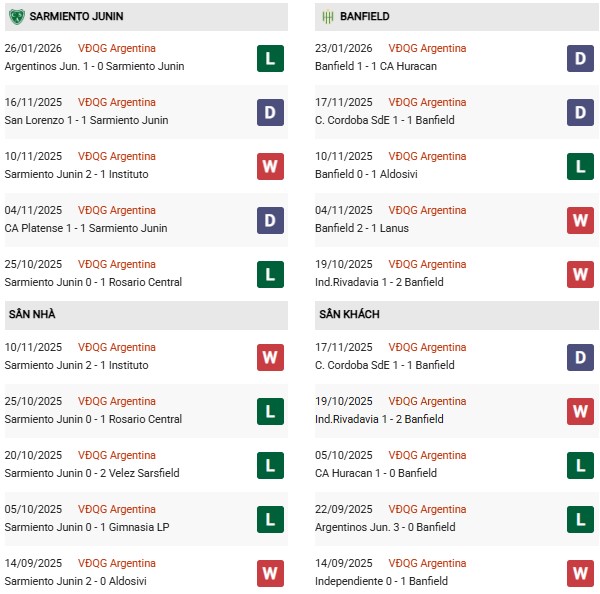This screenshot has height=594, width=600.
Task: Click the L badge for Argentinos Jun. 3 - 0 Banfield
Action: pyautogui.click(x=581, y=519)
